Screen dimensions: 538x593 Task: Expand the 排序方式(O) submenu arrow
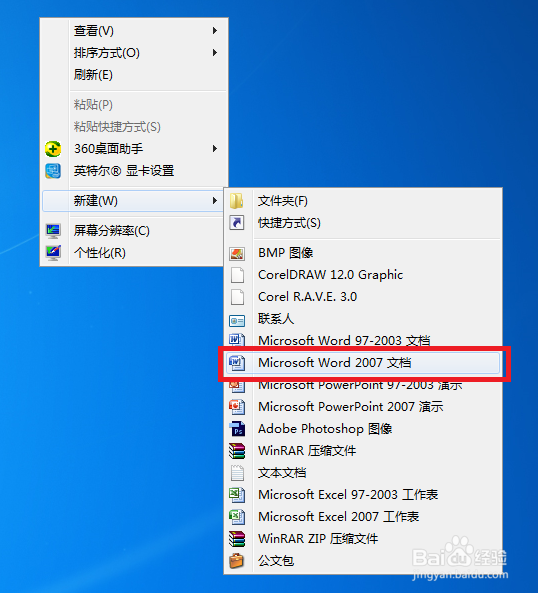(x=215, y=53)
